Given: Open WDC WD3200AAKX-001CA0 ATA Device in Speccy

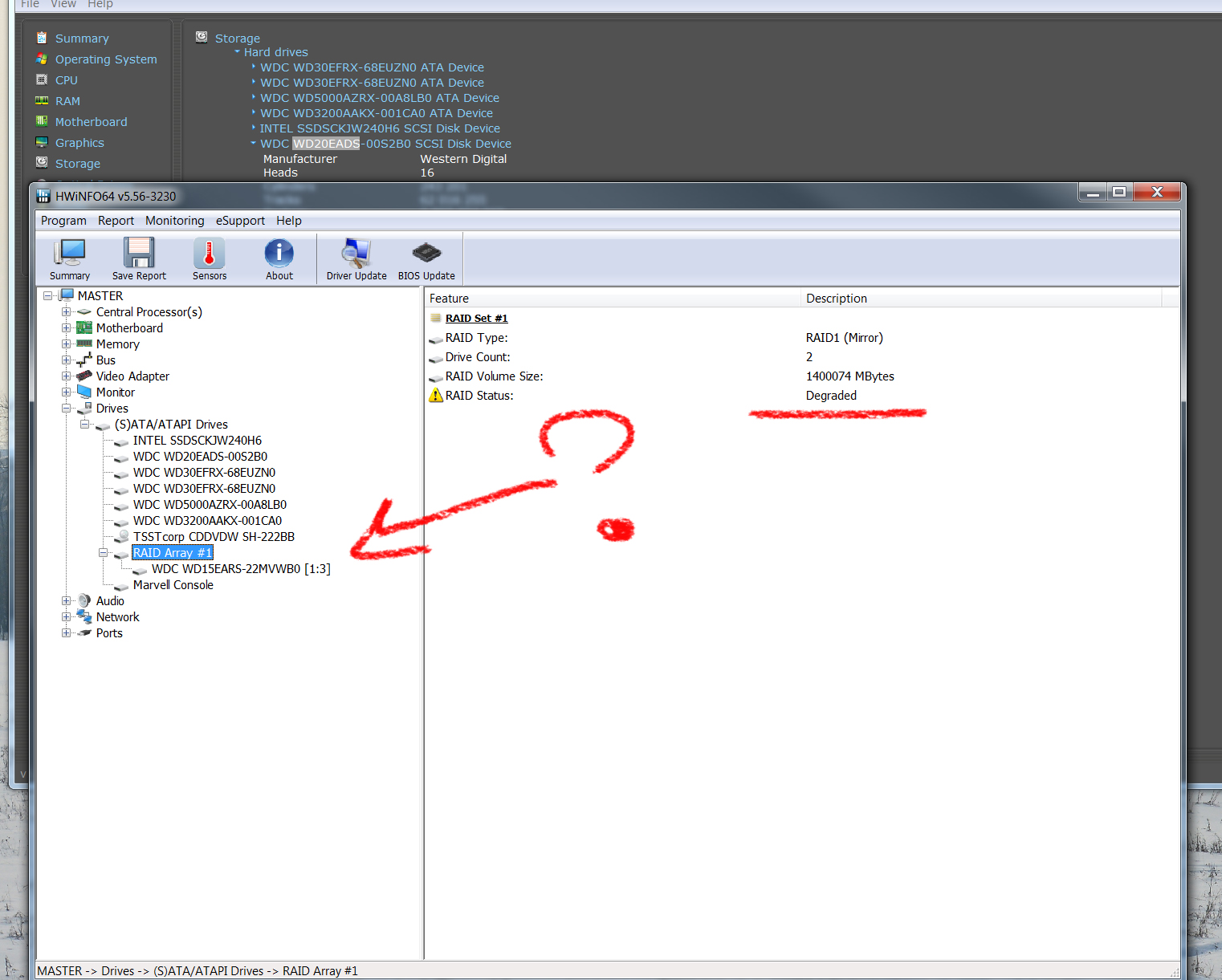Looking at the screenshot, I should (x=377, y=113).
